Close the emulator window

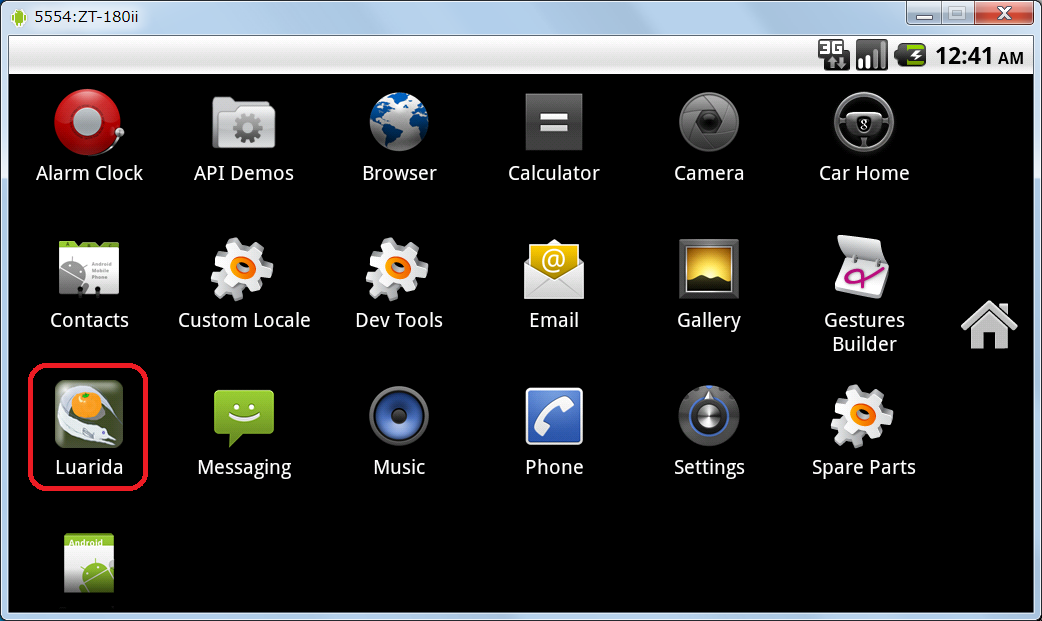pyautogui.click(x=1004, y=13)
